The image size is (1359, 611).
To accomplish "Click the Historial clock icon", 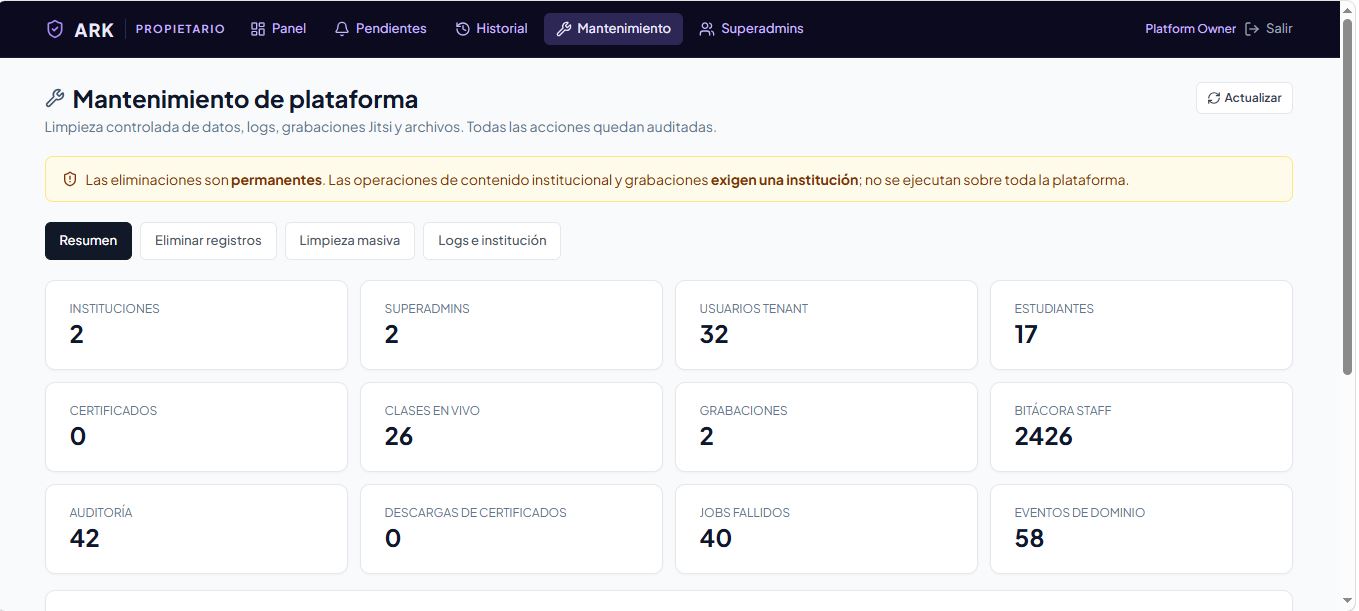I will point(463,29).
